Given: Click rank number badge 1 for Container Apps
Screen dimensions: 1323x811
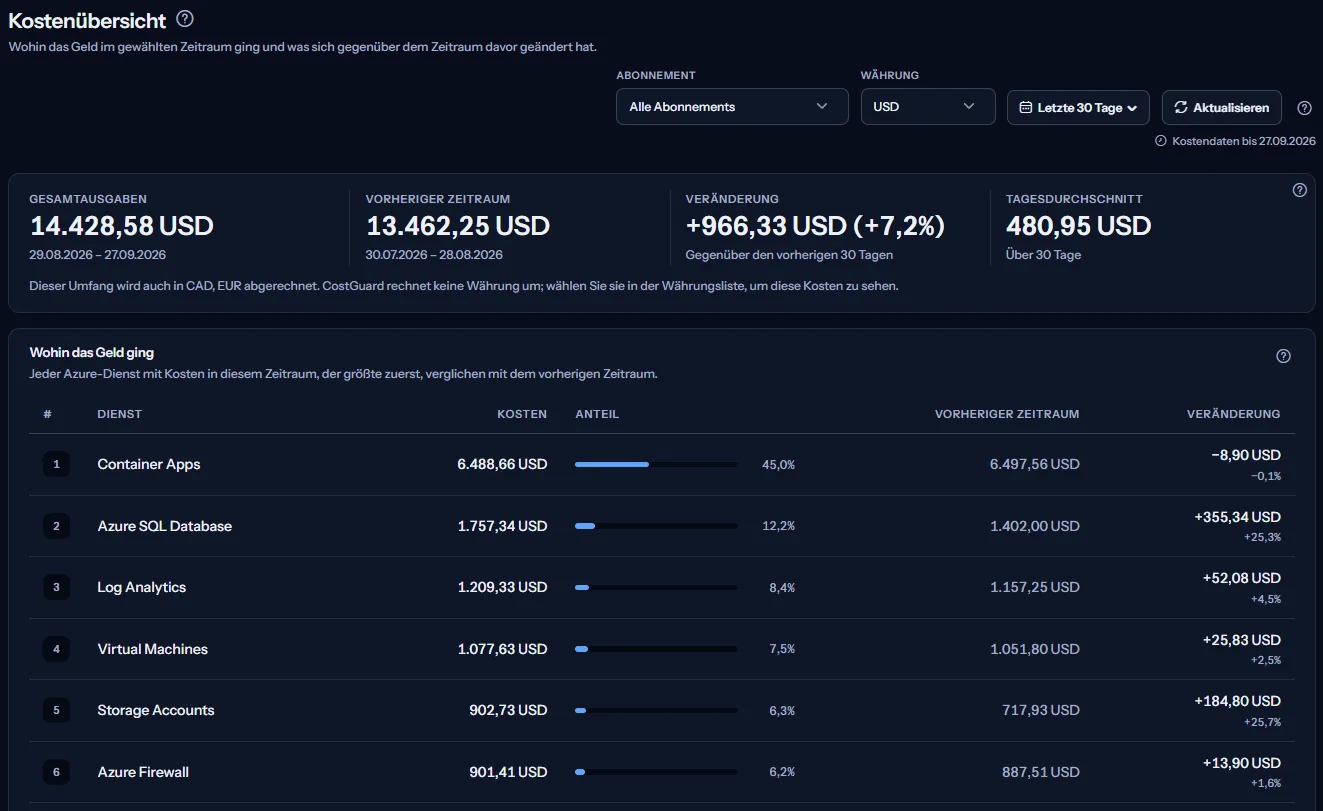Looking at the screenshot, I should pyautogui.click(x=56, y=464).
